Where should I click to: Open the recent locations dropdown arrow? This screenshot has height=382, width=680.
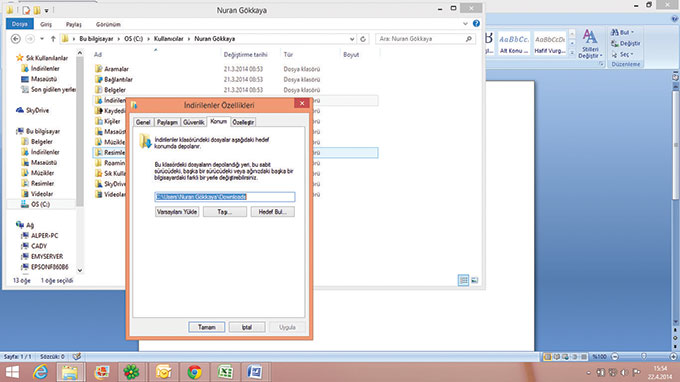tap(42, 39)
